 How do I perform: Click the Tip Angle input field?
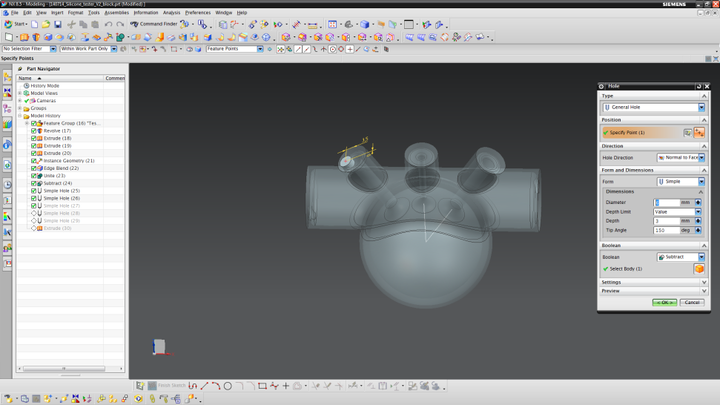click(667, 230)
